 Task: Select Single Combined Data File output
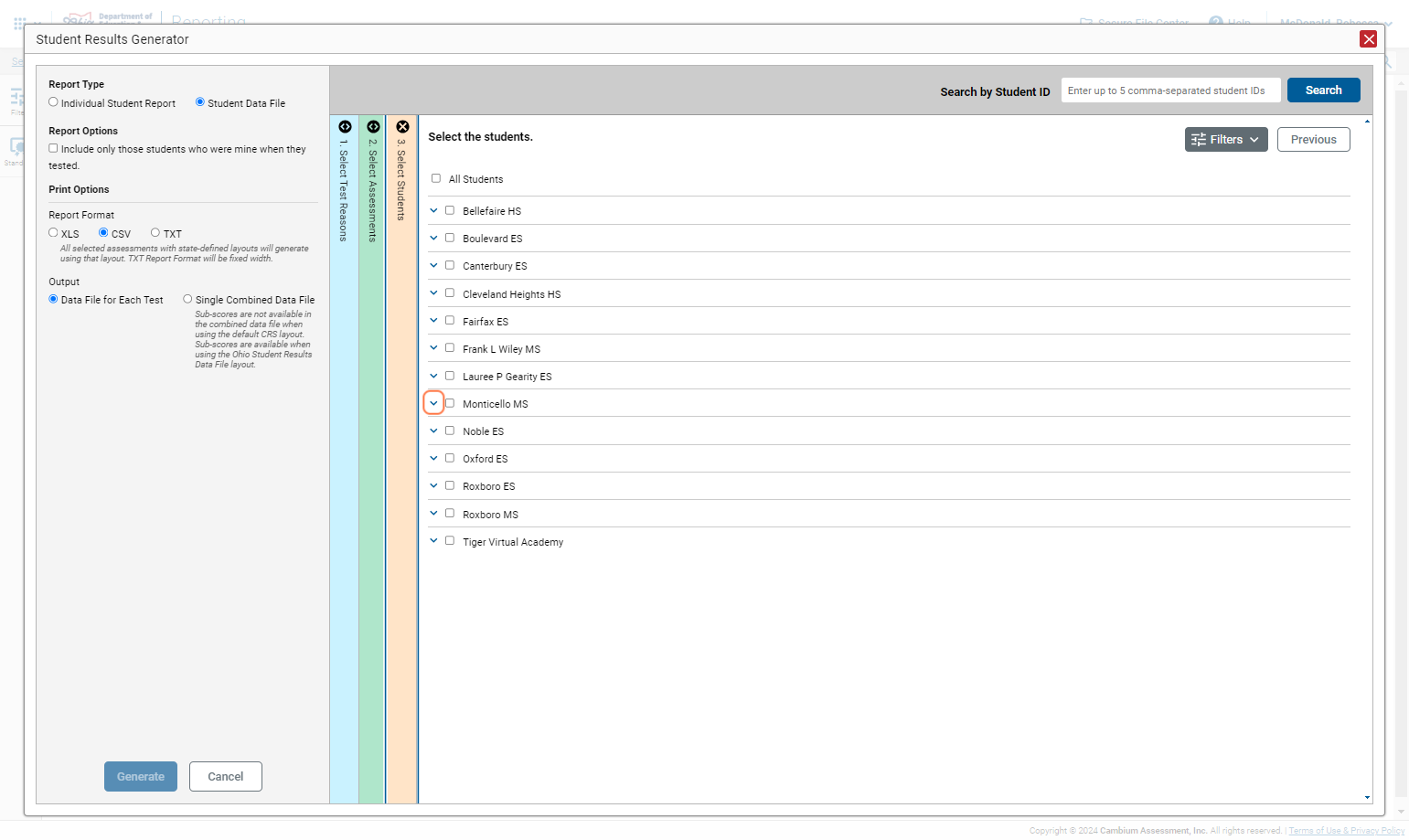point(187,299)
